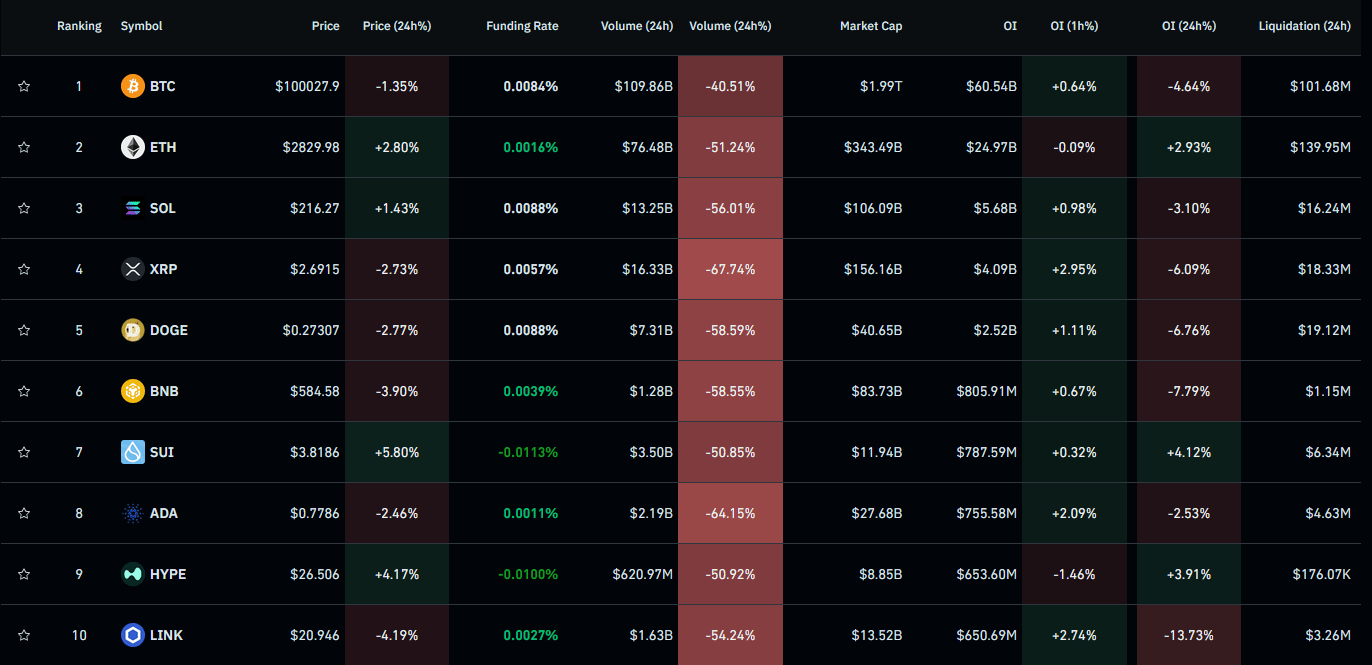Star BTC as a favorite
Image resolution: width=1372 pixels, height=665 pixels.
[24, 87]
